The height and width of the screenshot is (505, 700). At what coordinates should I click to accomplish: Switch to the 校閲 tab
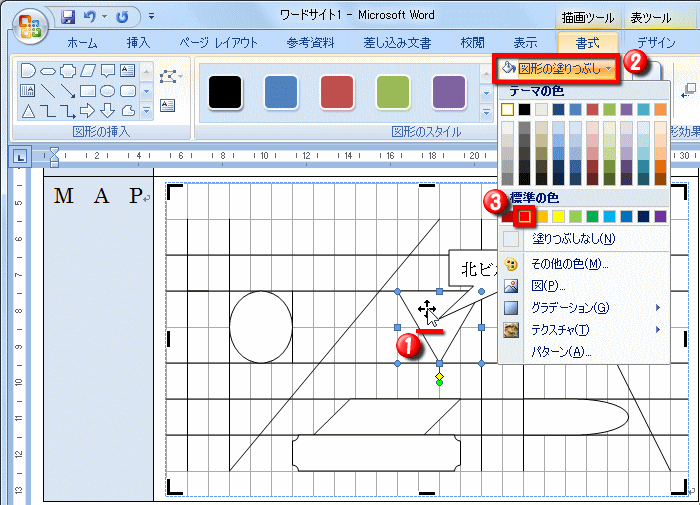[472, 43]
